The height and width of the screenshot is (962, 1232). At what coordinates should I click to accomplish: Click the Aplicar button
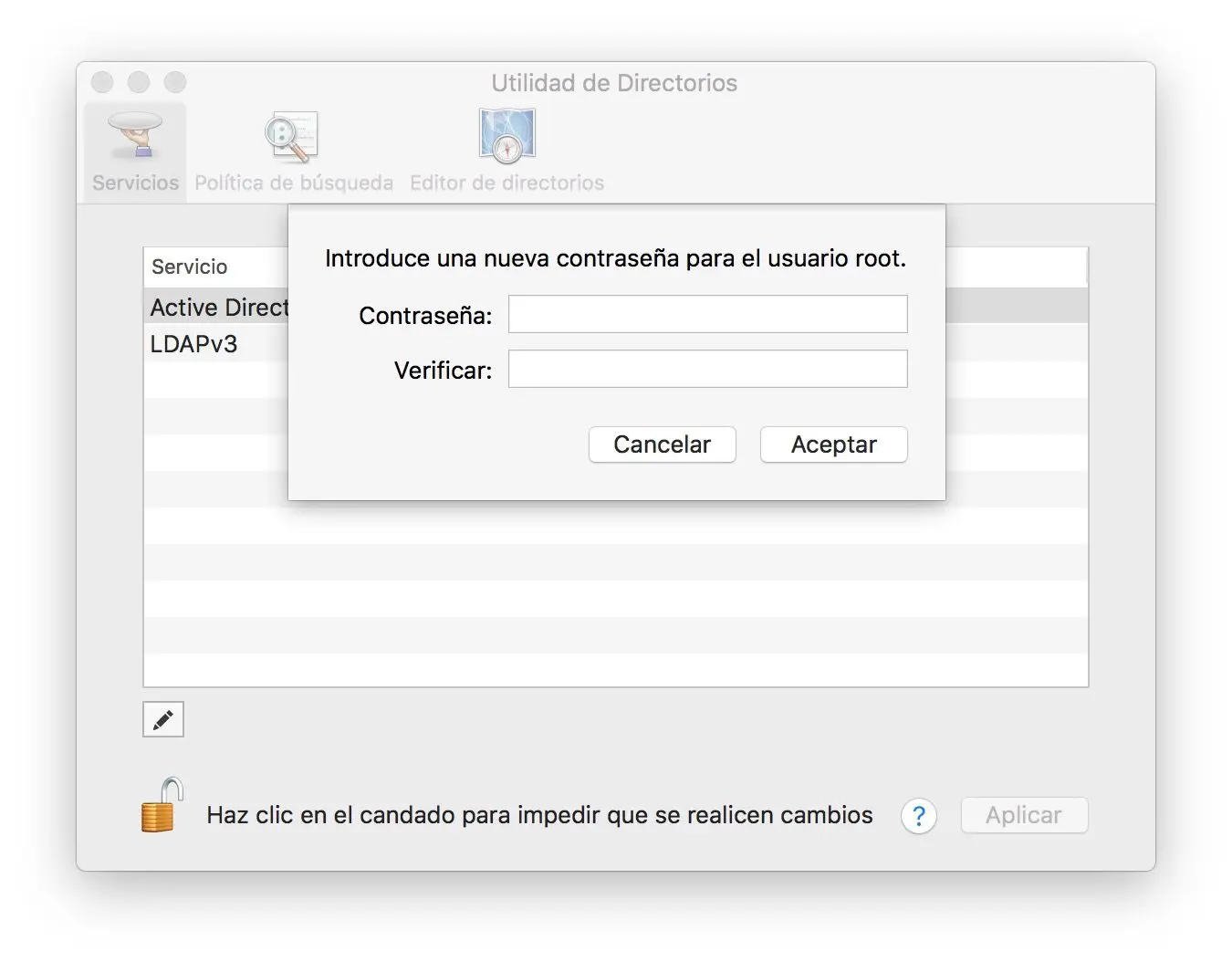pyautogui.click(x=1024, y=815)
